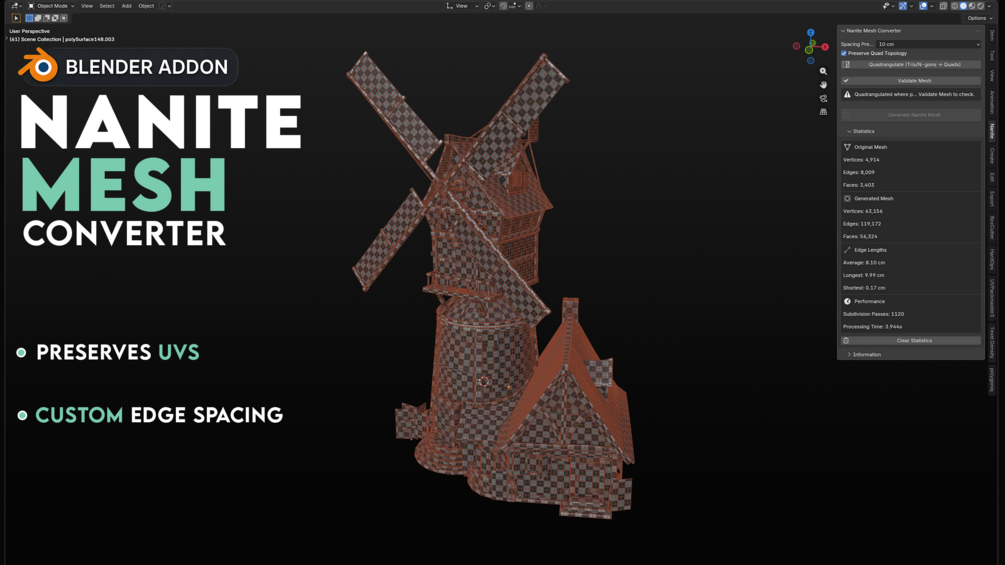Open the Object Mode dropdown

51,6
